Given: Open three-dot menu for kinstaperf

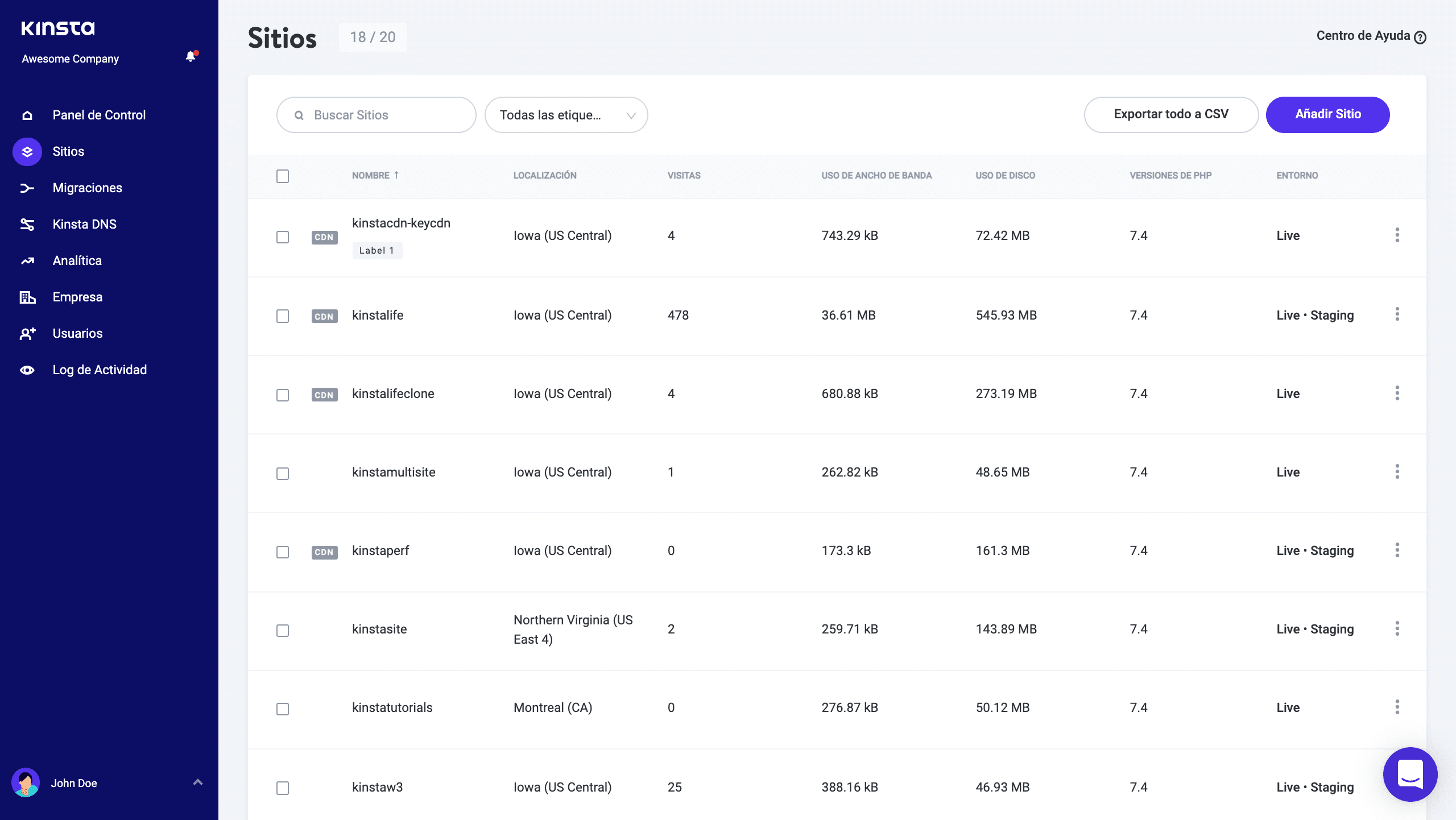Looking at the screenshot, I should click(x=1397, y=550).
